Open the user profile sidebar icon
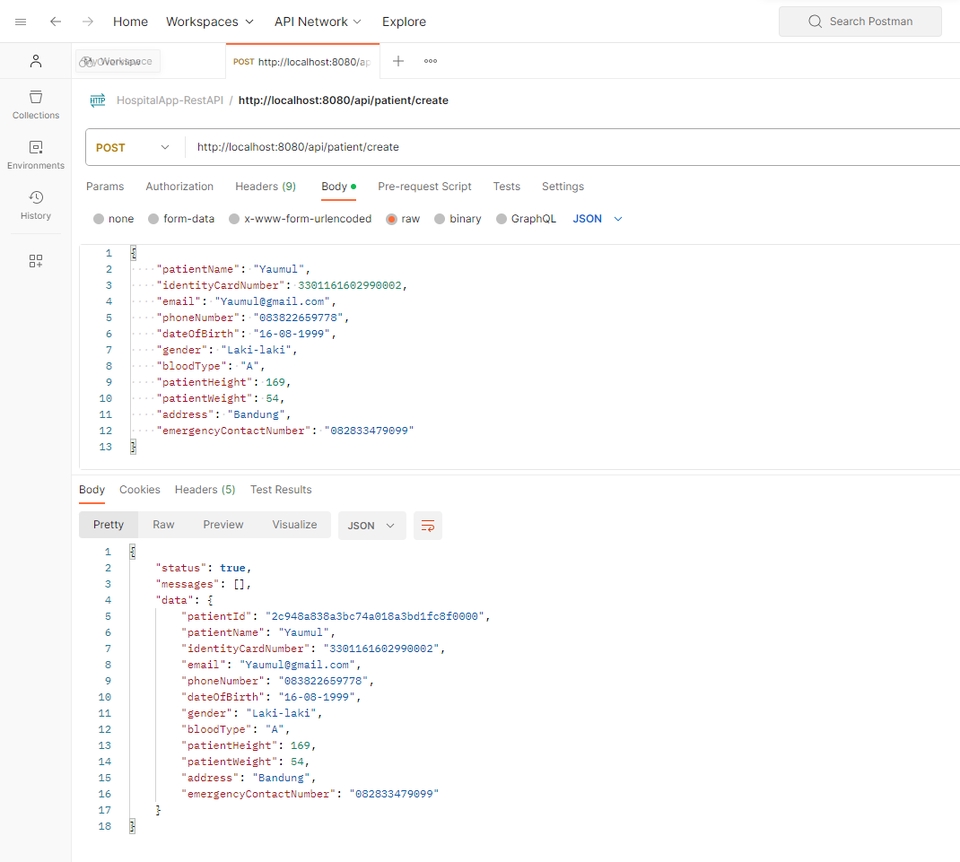This screenshot has width=960, height=862. pyautogui.click(x=36, y=61)
